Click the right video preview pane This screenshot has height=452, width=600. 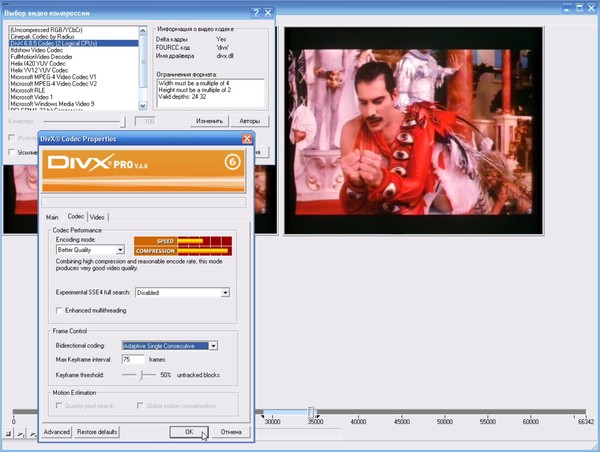tap(413, 131)
